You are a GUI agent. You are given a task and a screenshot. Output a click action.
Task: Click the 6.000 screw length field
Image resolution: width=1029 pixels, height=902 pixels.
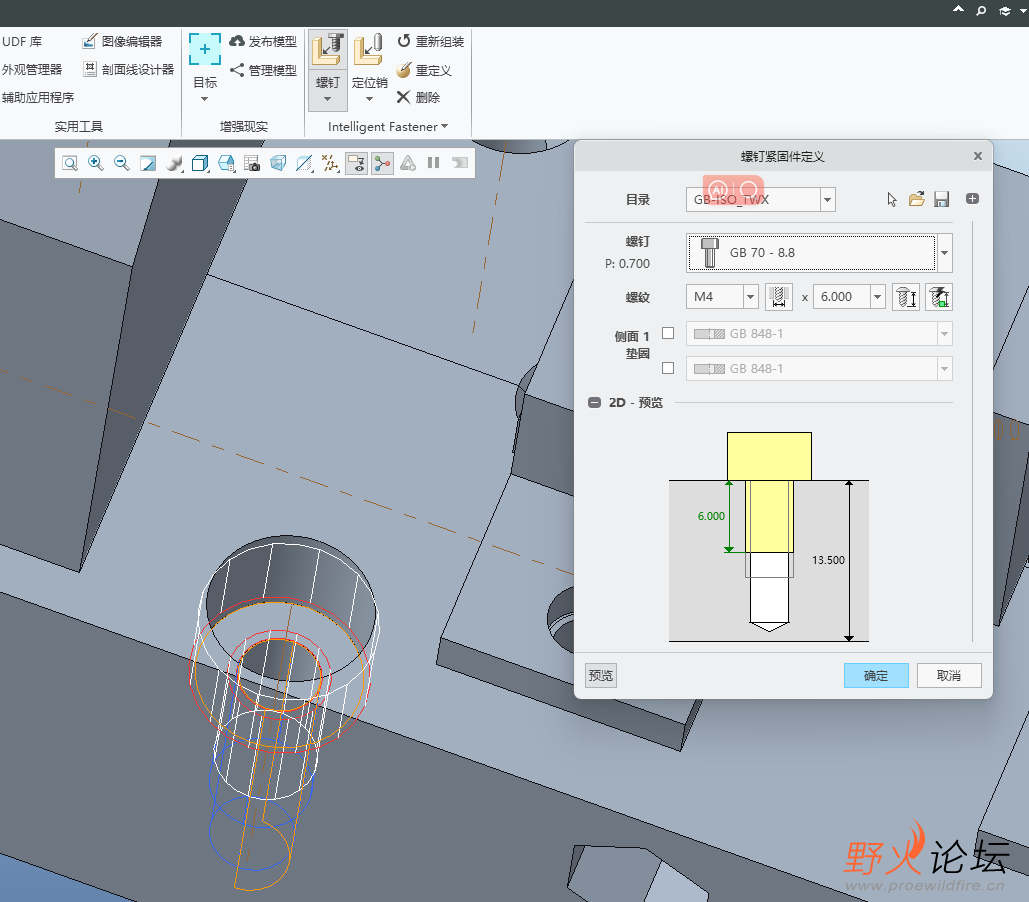click(841, 297)
